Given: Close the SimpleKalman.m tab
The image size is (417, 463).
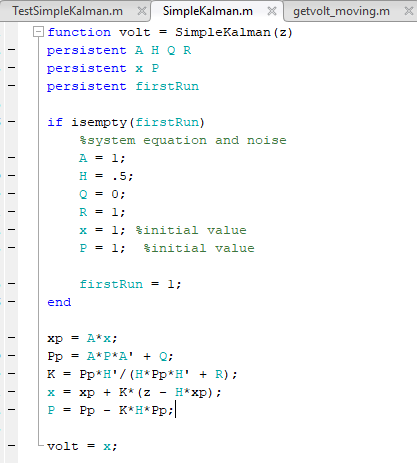Looking at the screenshot, I should coord(272,11).
